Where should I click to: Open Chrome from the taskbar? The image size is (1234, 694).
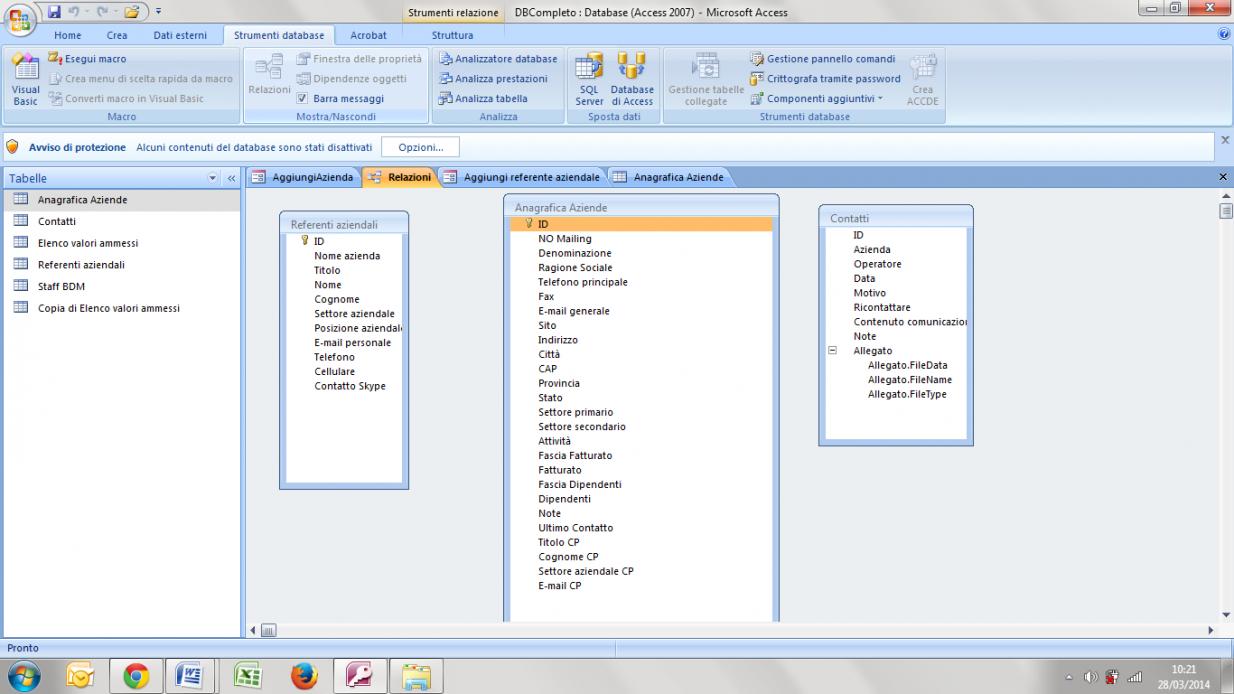tap(136, 677)
